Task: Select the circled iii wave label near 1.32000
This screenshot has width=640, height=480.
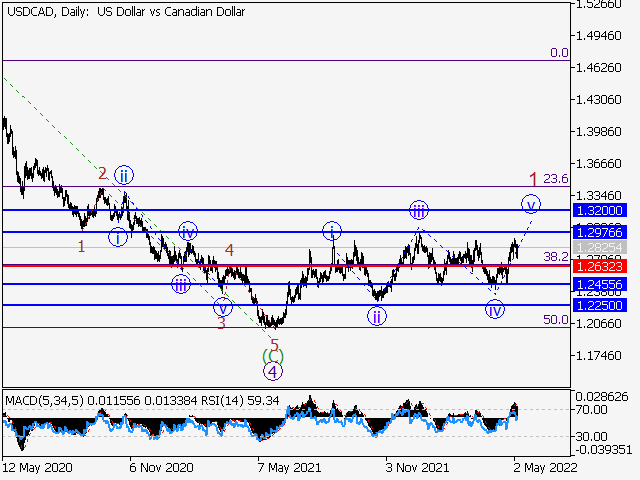Action: coord(419,210)
